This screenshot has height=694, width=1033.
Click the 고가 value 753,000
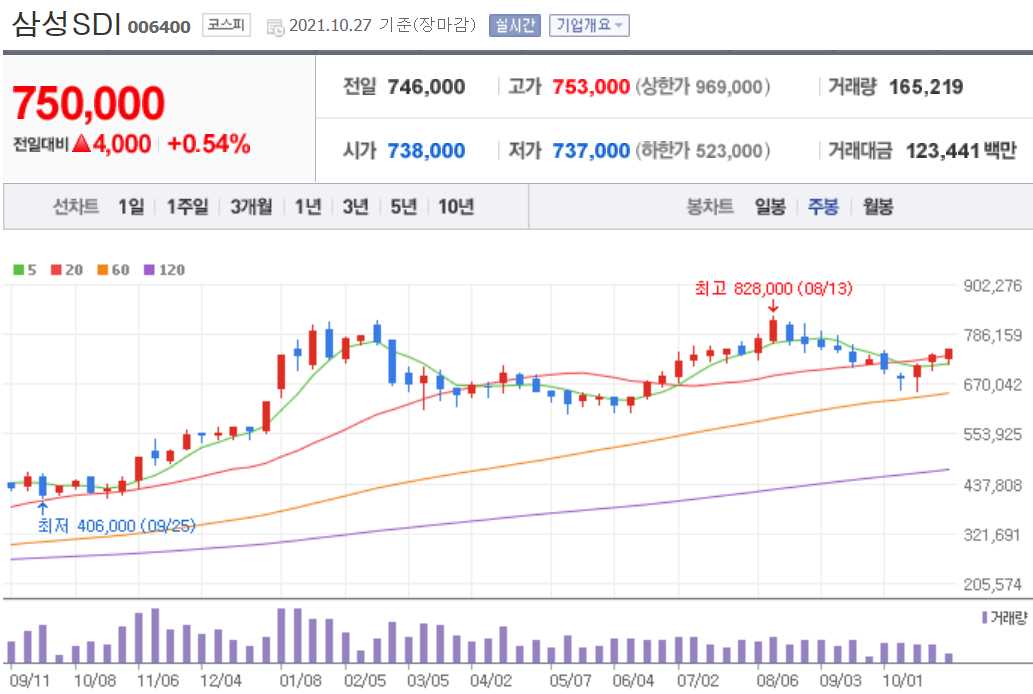point(591,86)
